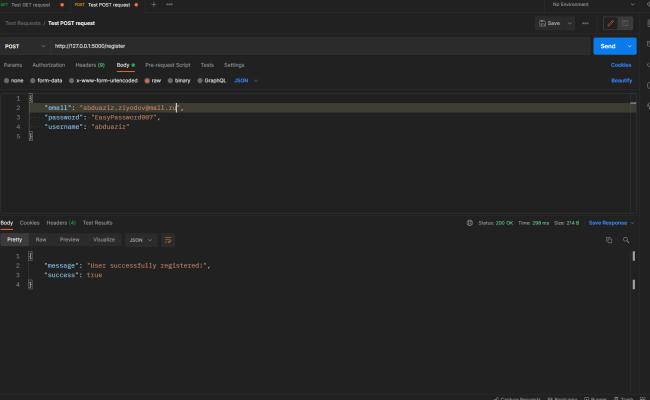Open the Tests tab

point(207,65)
